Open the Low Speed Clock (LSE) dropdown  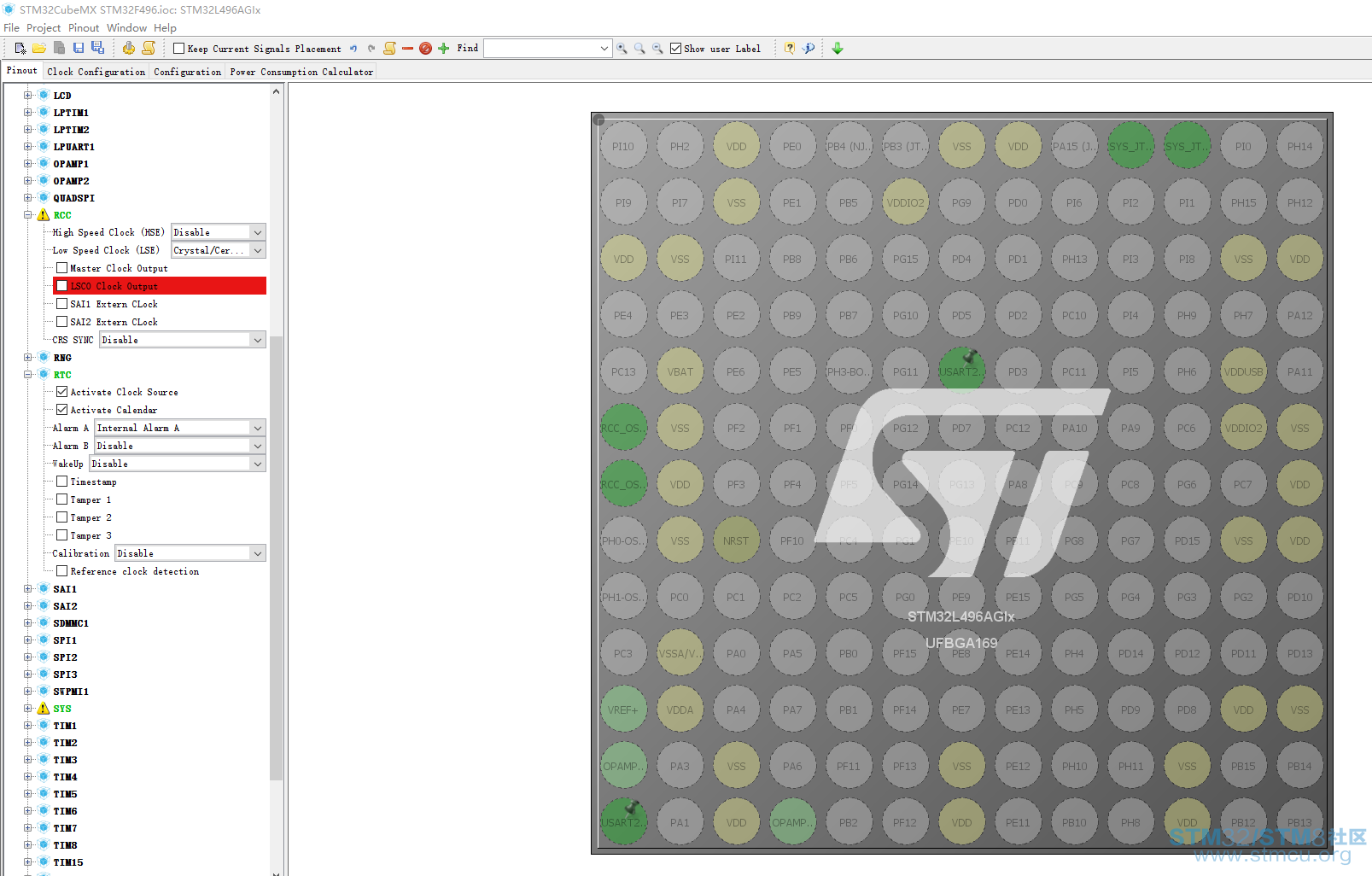219,250
